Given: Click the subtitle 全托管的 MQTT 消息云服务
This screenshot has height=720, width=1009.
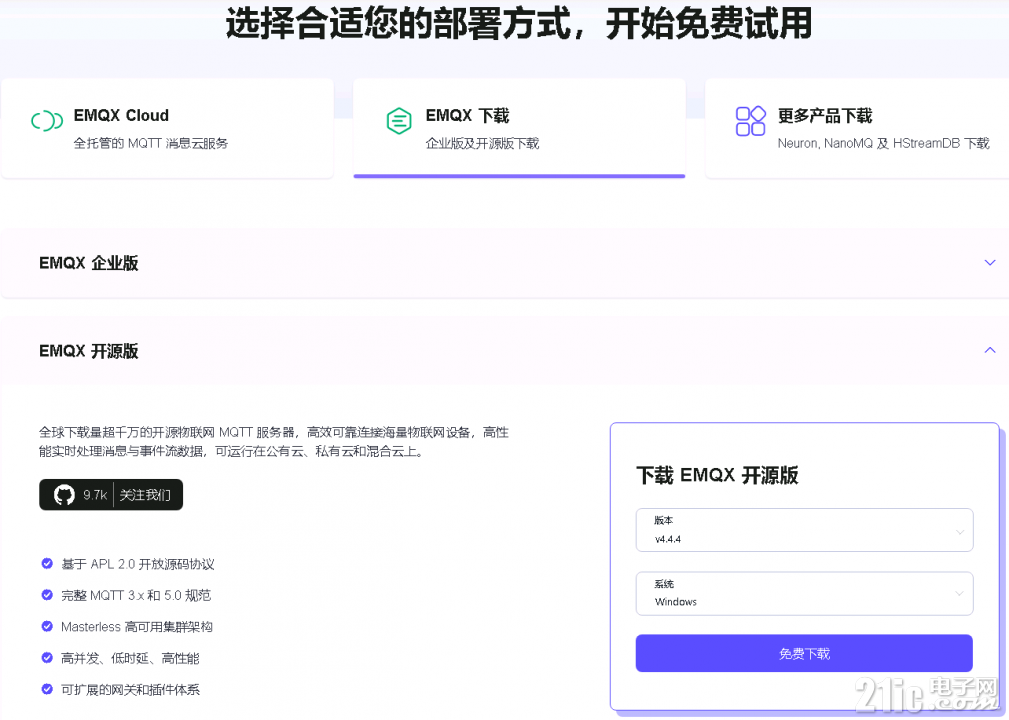Looking at the screenshot, I should (151, 143).
